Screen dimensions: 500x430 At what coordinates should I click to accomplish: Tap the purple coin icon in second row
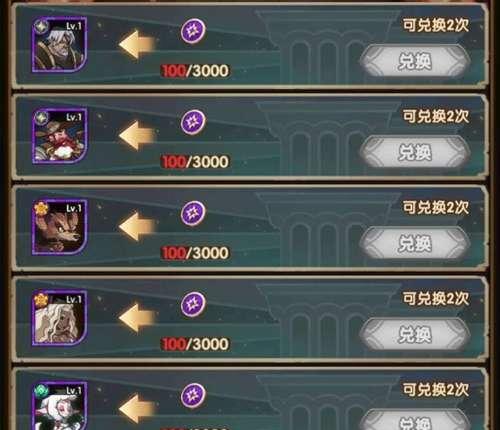(193, 122)
